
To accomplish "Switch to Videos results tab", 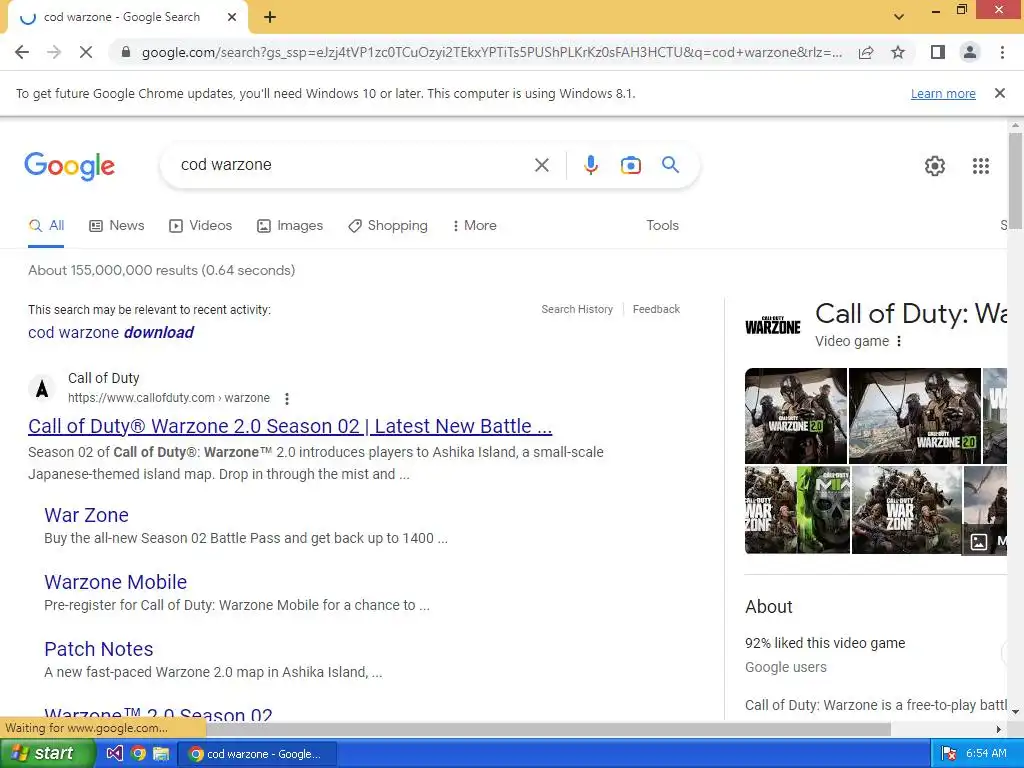I will pos(200,226).
